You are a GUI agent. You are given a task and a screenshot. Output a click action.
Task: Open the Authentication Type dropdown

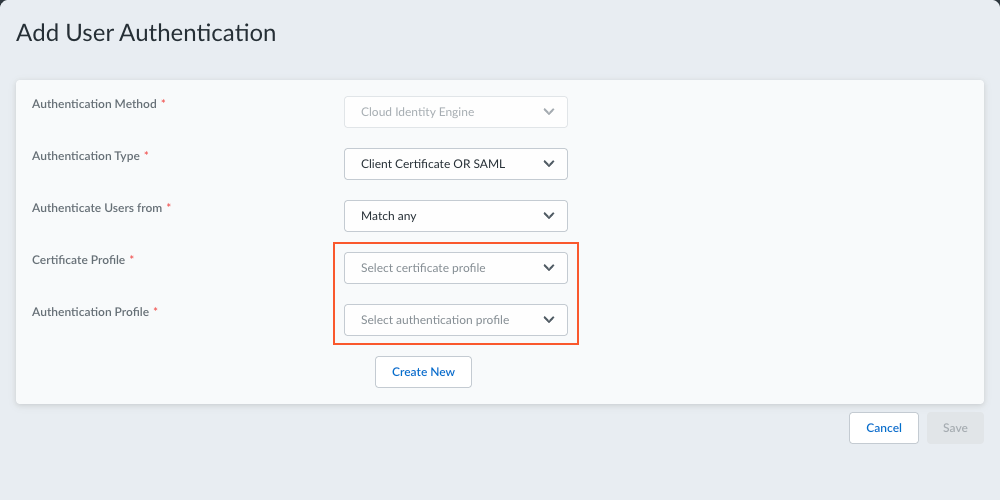tap(455, 164)
